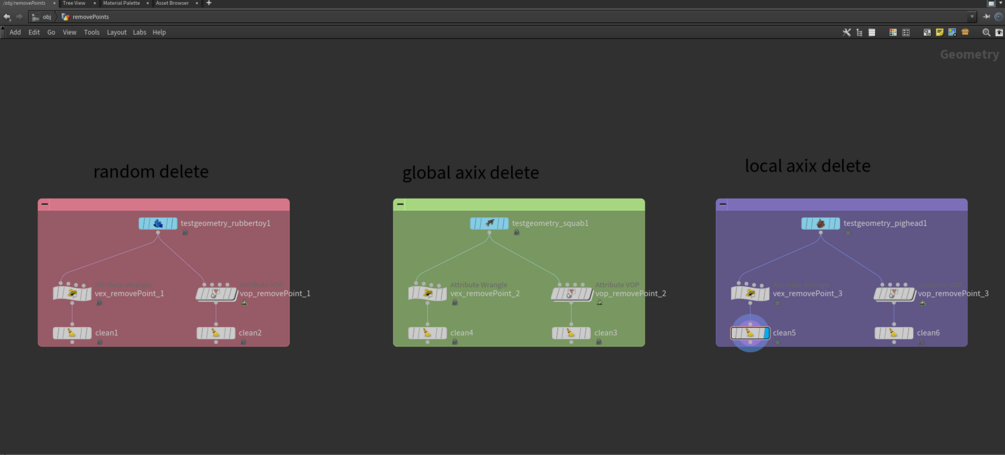Close the Material Palette tab
The height and width of the screenshot is (455, 1005).
coord(145,3)
